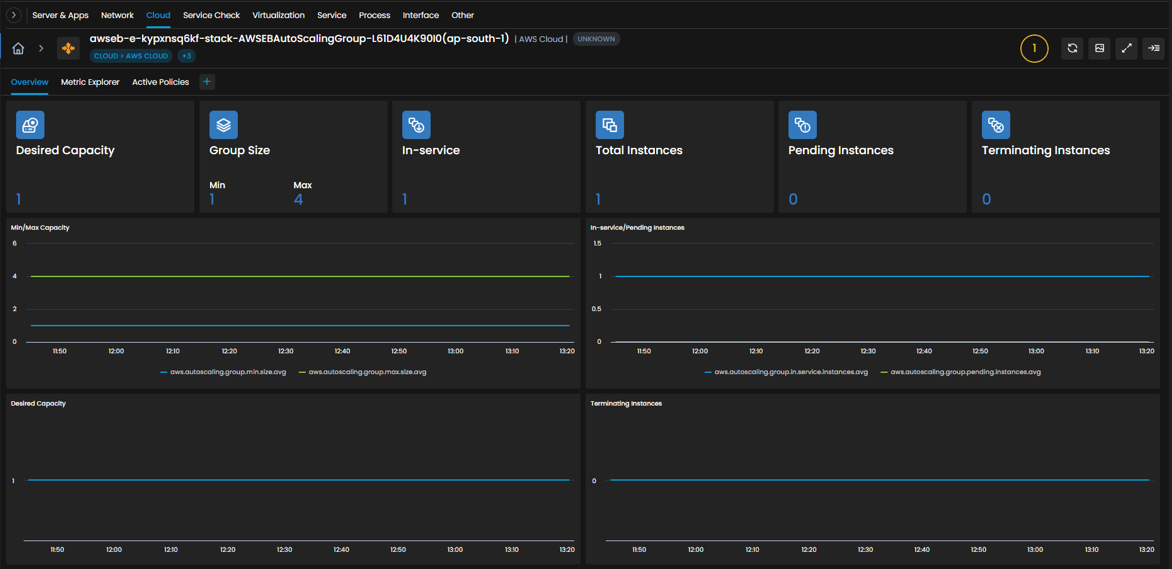1172x569 pixels.
Task: Switch to the Network menu
Action: coord(117,15)
